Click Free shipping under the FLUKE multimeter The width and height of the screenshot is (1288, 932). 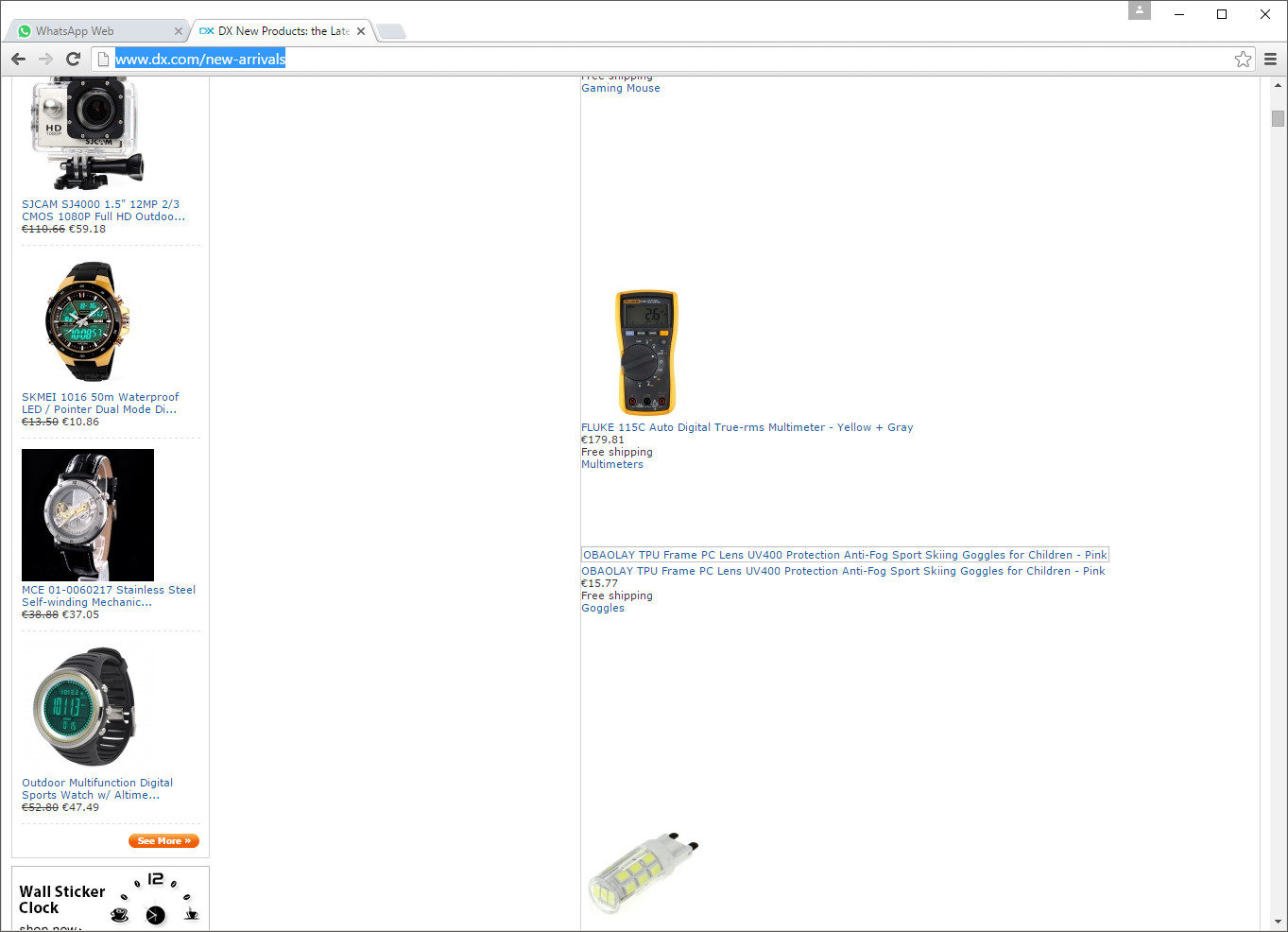pyautogui.click(x=617, y=452)
